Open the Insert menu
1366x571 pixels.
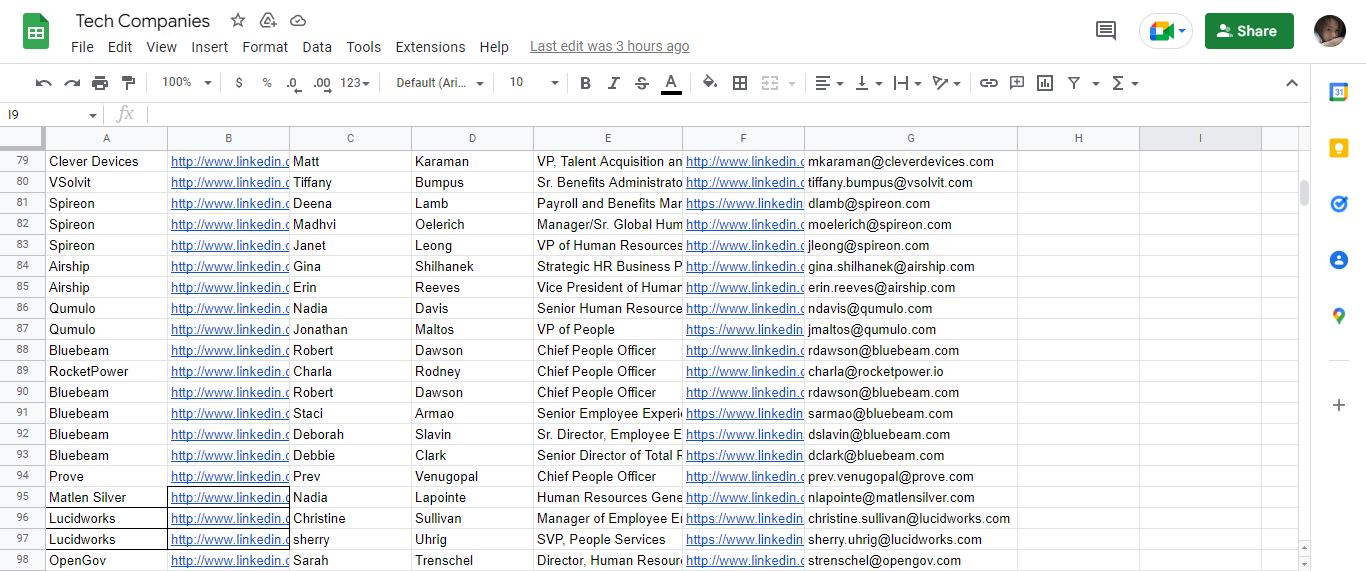tap(210, 47)
